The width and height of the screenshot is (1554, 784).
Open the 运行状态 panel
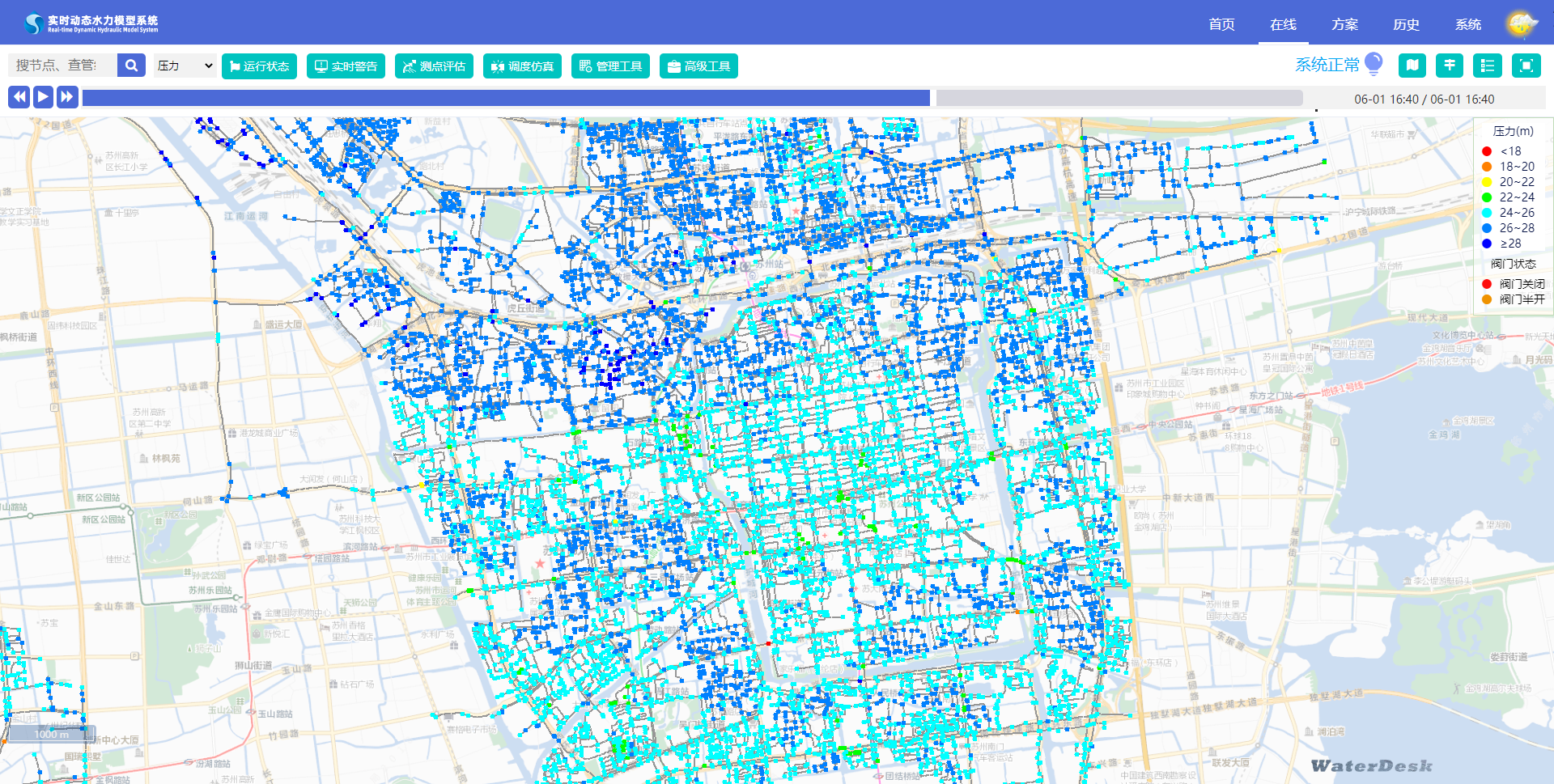(x=259, y=66)
